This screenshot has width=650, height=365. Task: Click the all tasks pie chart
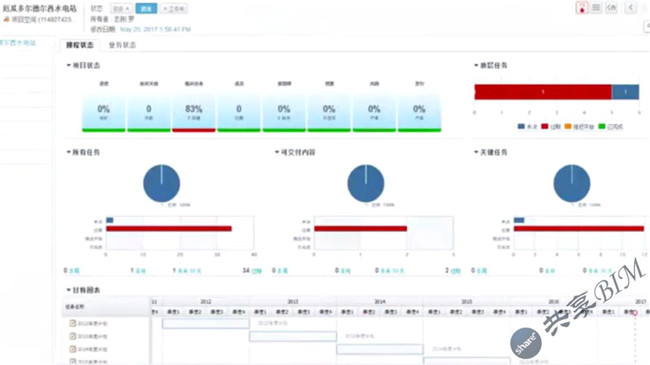click(x=162, y=183)
